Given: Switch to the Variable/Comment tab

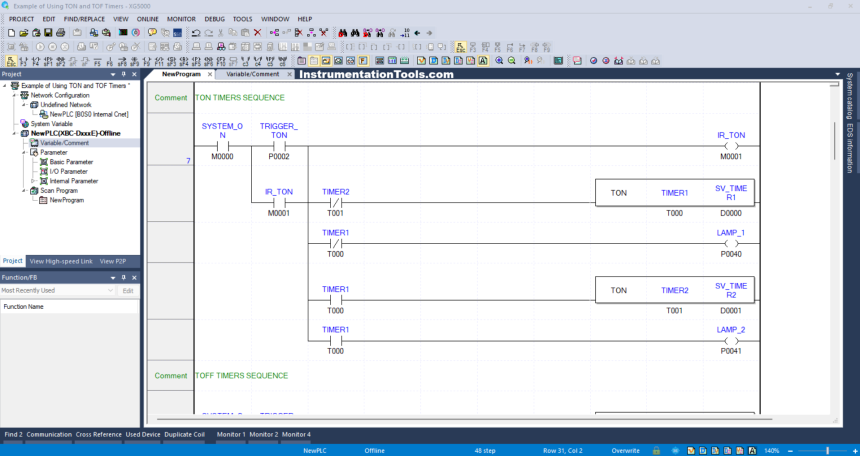Looking at the screenshot, I should [252, 74].
